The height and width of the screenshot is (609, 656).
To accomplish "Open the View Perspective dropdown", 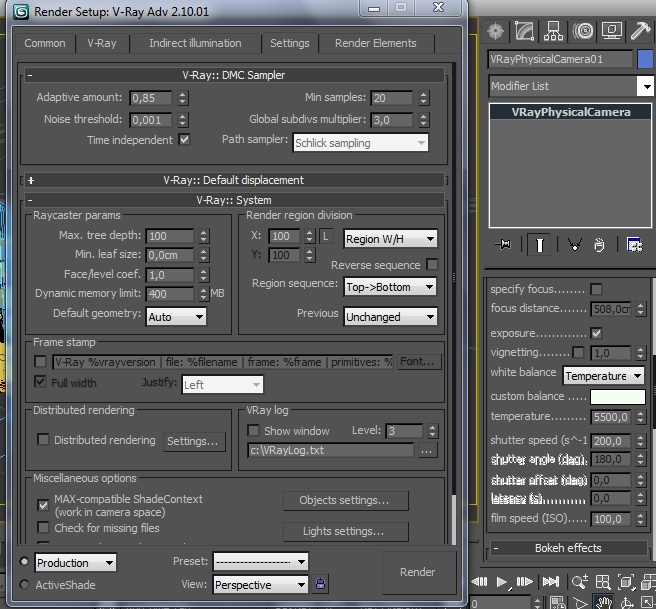I will pyautogui.click(x=261, y=584).
